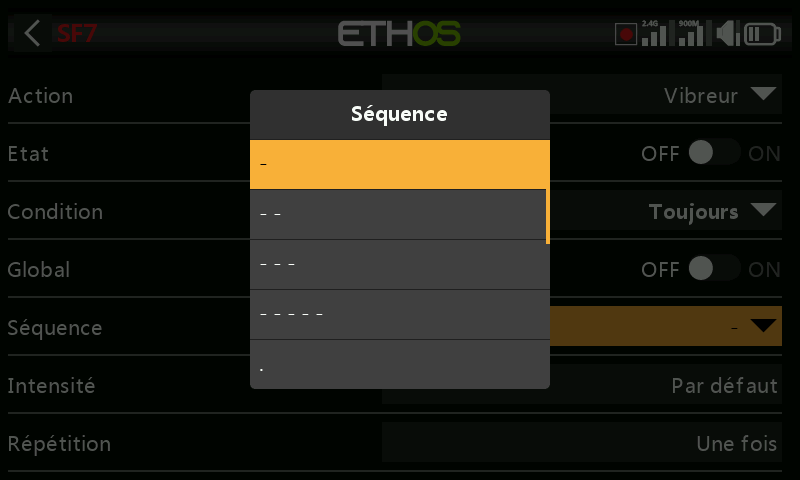Click the Répétition field showing Une fois

click(582, 442)
